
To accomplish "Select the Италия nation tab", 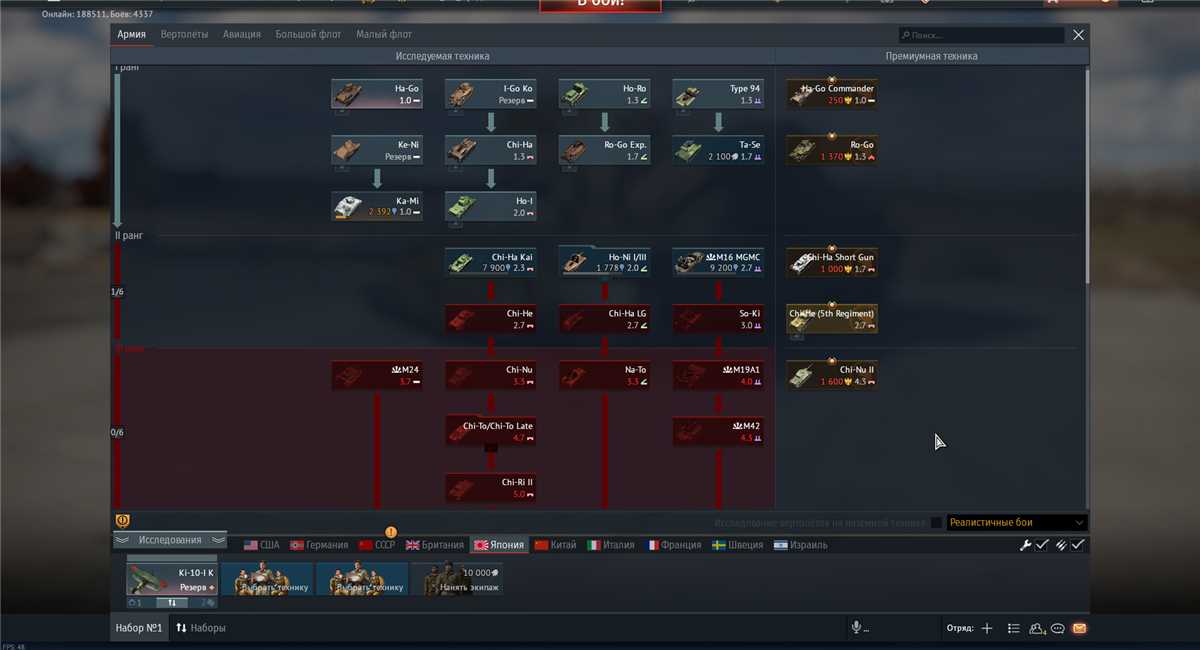I will tap(611, 545).
